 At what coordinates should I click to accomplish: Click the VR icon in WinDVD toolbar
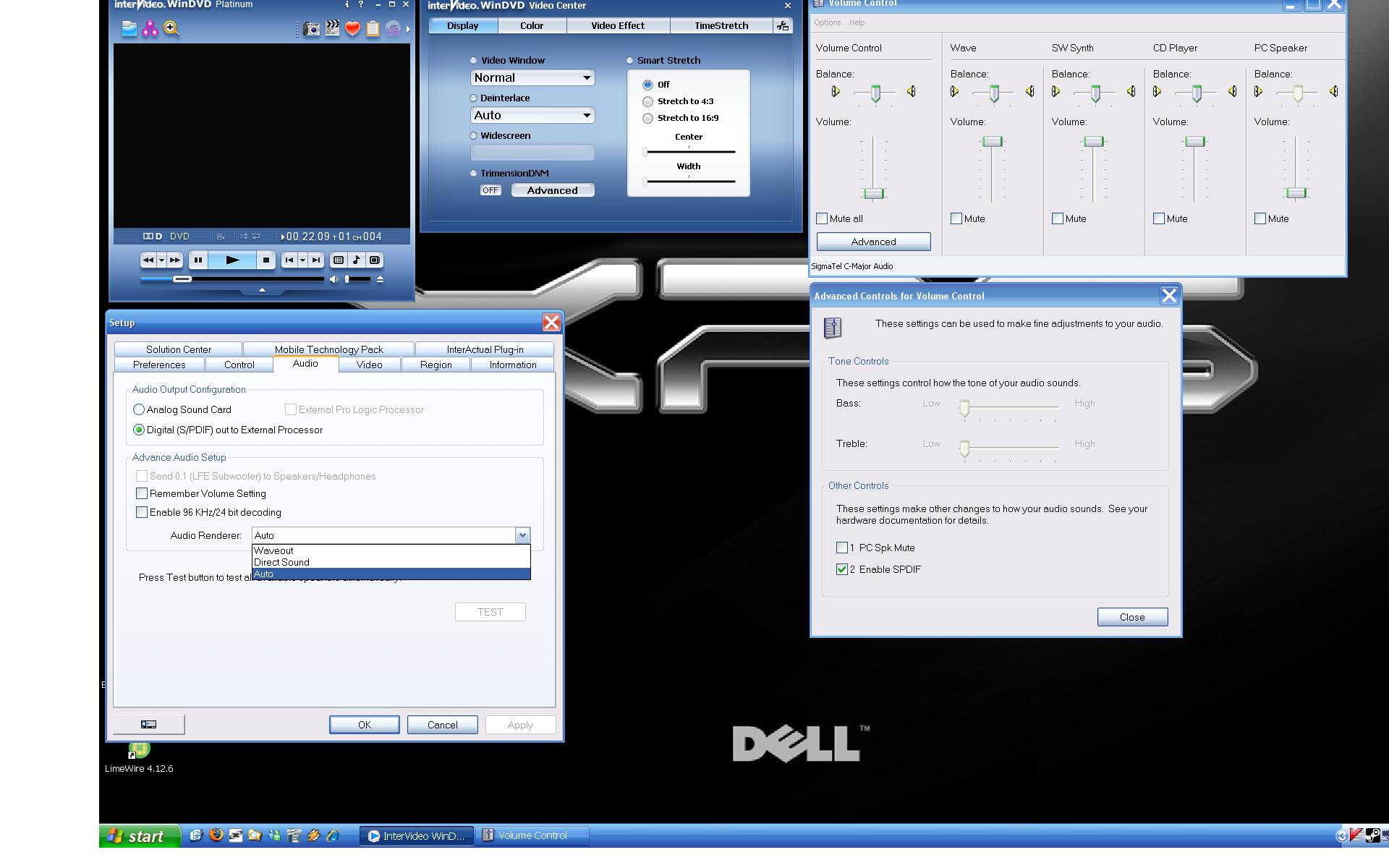[x=393, y=29]
